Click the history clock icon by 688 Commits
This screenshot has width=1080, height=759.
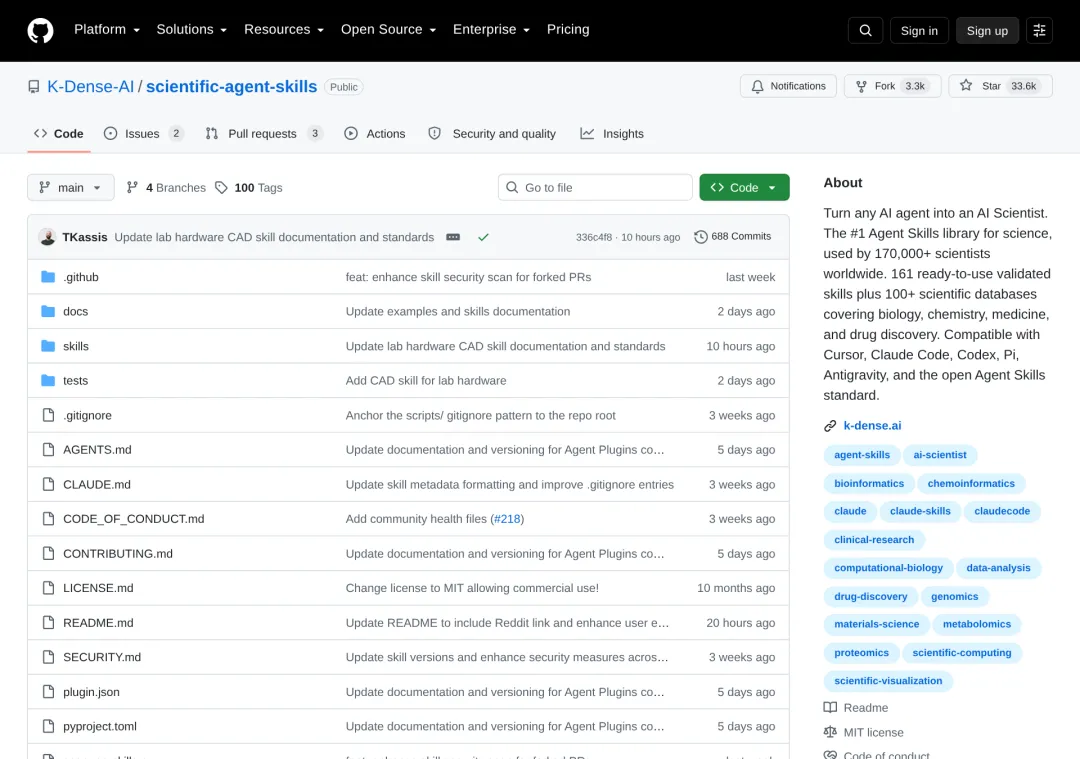[x=700, y=237]
